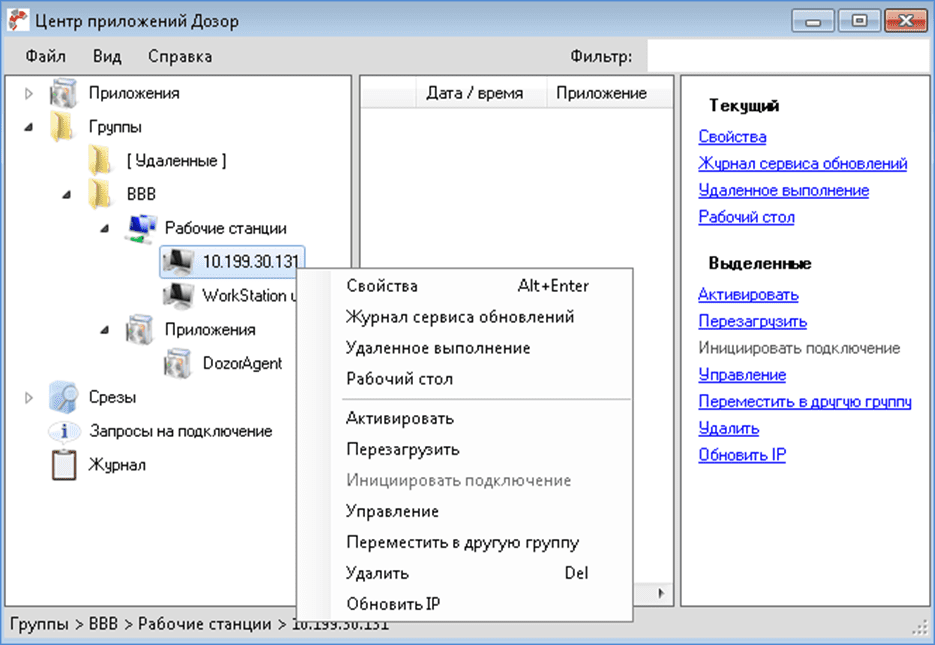Click the WorkStation computer icon in tree
The width and height of the screenshot is (935, 645).
tap(178, 295)
